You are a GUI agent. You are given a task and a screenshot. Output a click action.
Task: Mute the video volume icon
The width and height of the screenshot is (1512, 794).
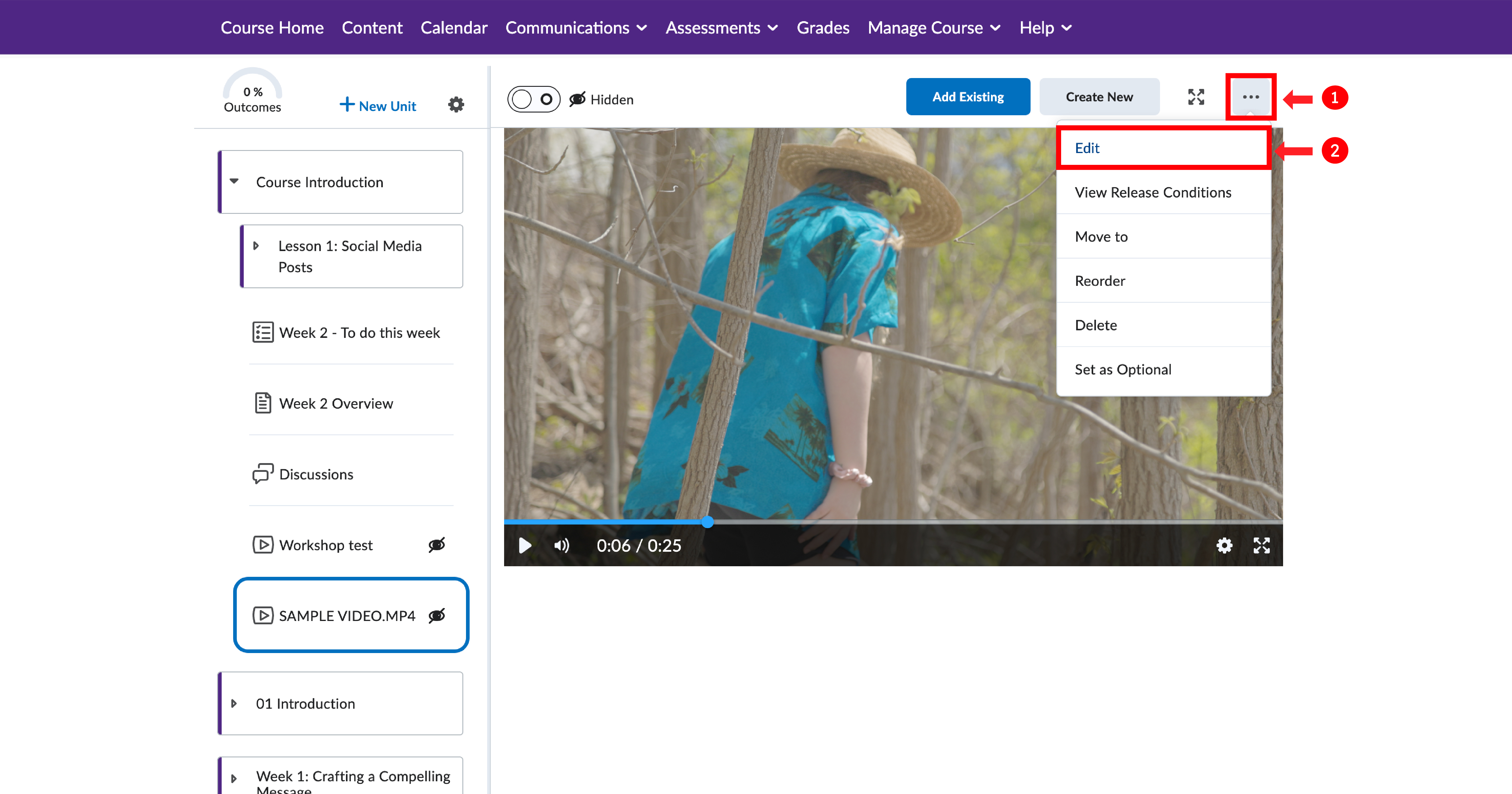point(561,546)
